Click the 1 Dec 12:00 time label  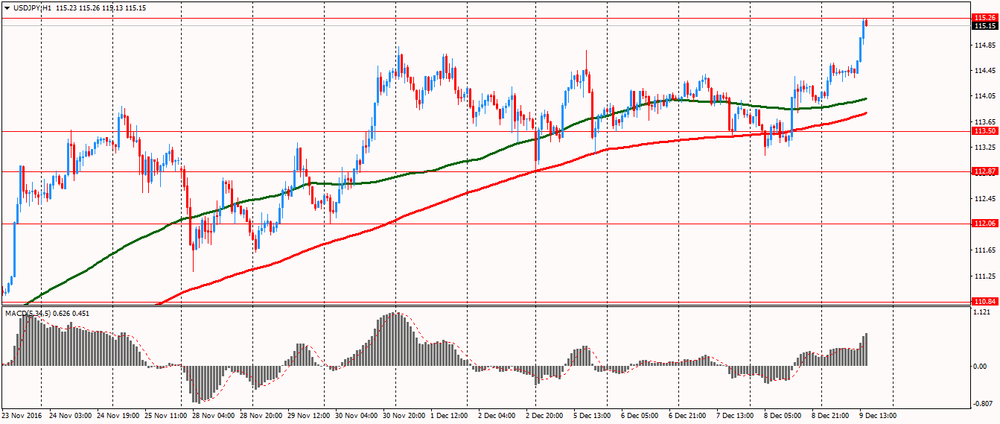point(449,414)
